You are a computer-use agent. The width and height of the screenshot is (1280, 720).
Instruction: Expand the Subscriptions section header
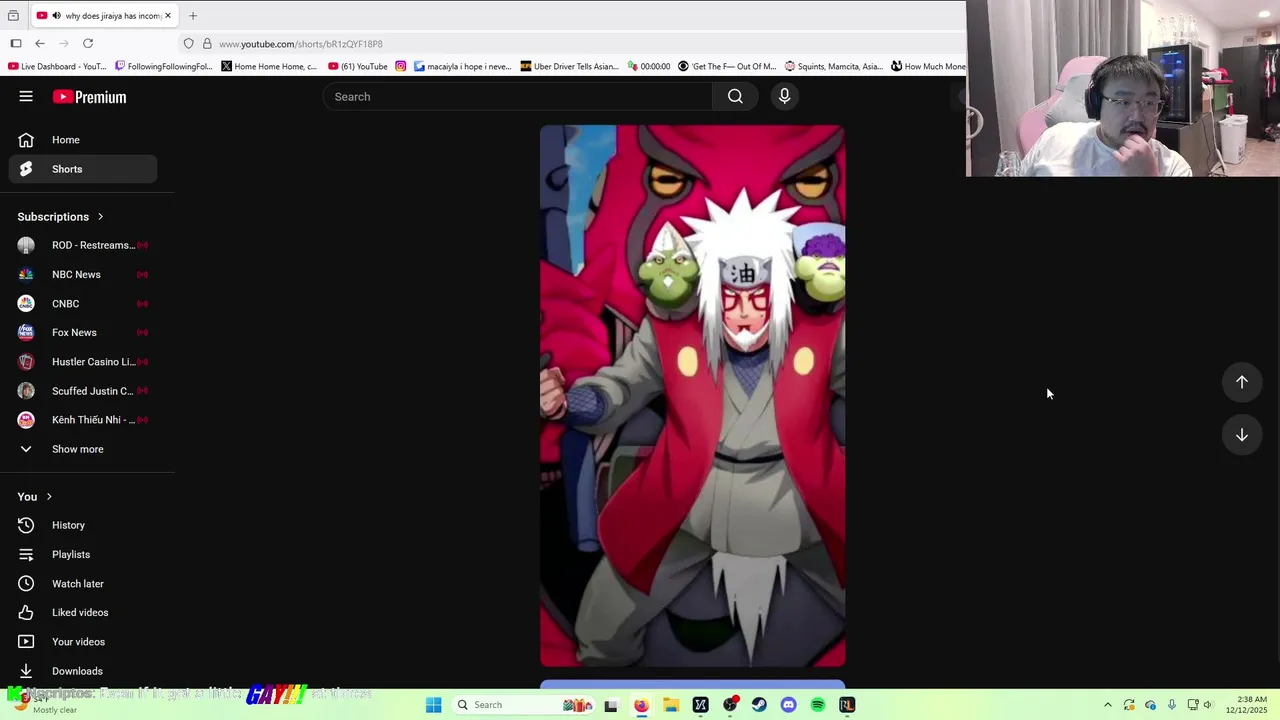click(60, 217)
